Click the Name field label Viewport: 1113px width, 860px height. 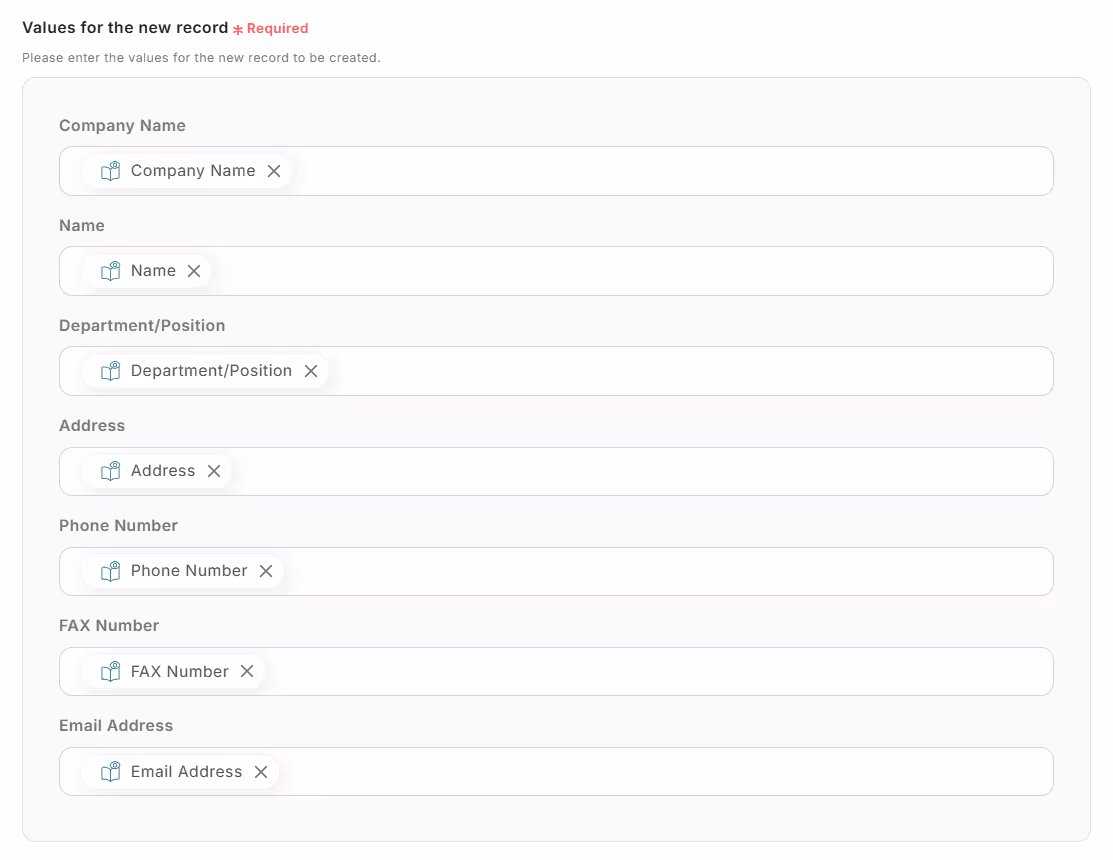[82, 226]
